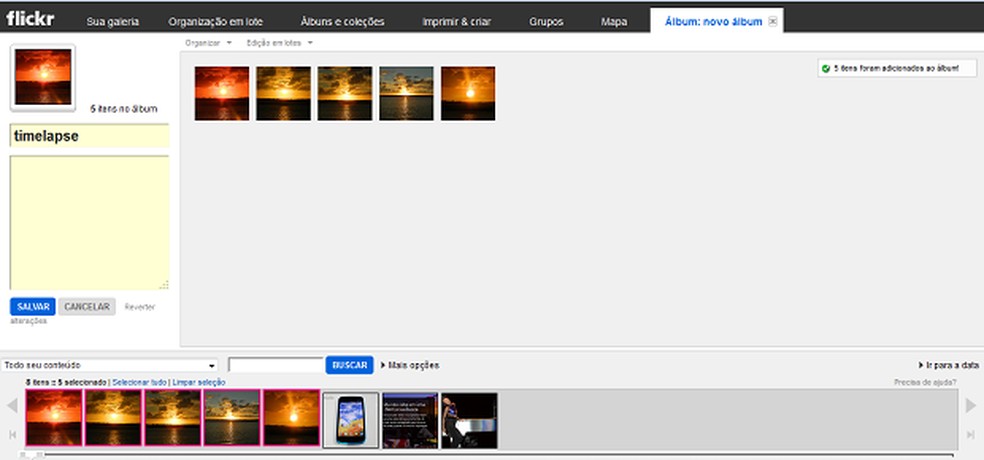This screenshot has height=460, width=984.
Task: Go to the previous filmstrip page arrow
Action: [12, 406]
